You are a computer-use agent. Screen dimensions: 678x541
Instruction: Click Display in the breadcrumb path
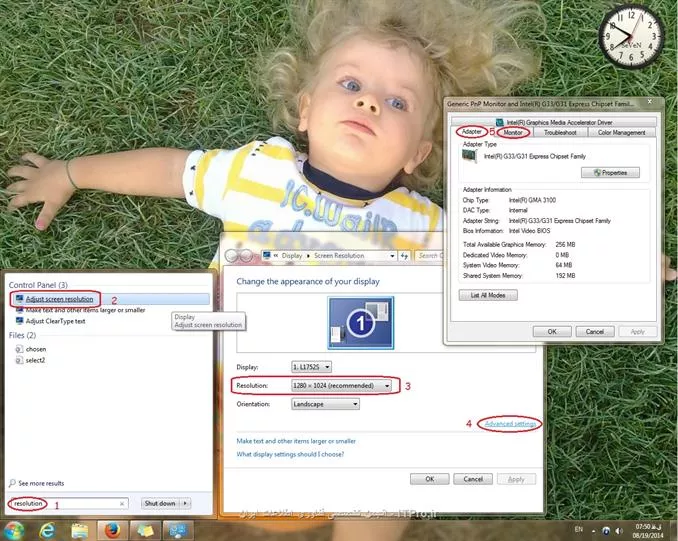[x=292, y=256]
